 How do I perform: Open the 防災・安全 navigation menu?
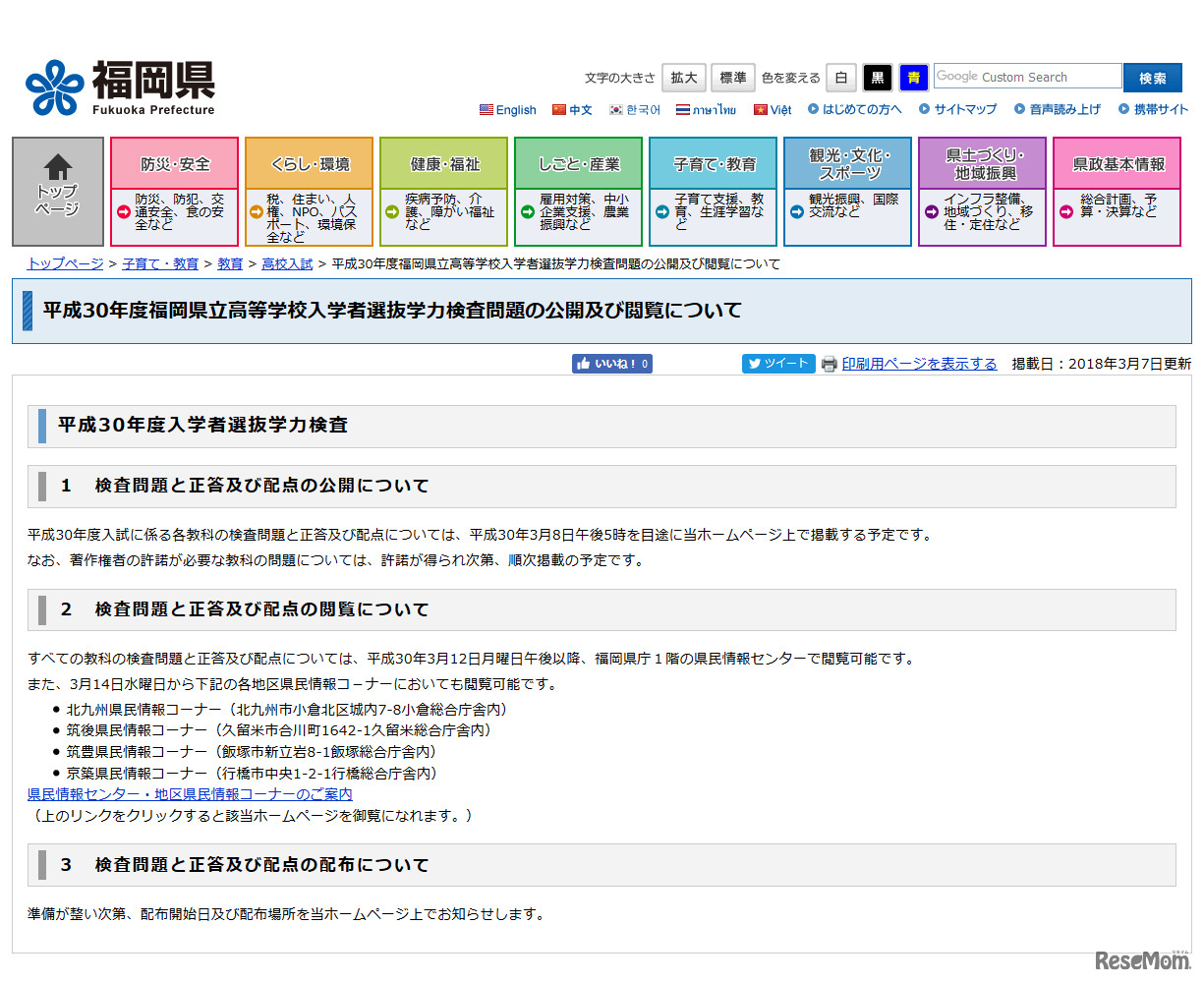(173, 162)
